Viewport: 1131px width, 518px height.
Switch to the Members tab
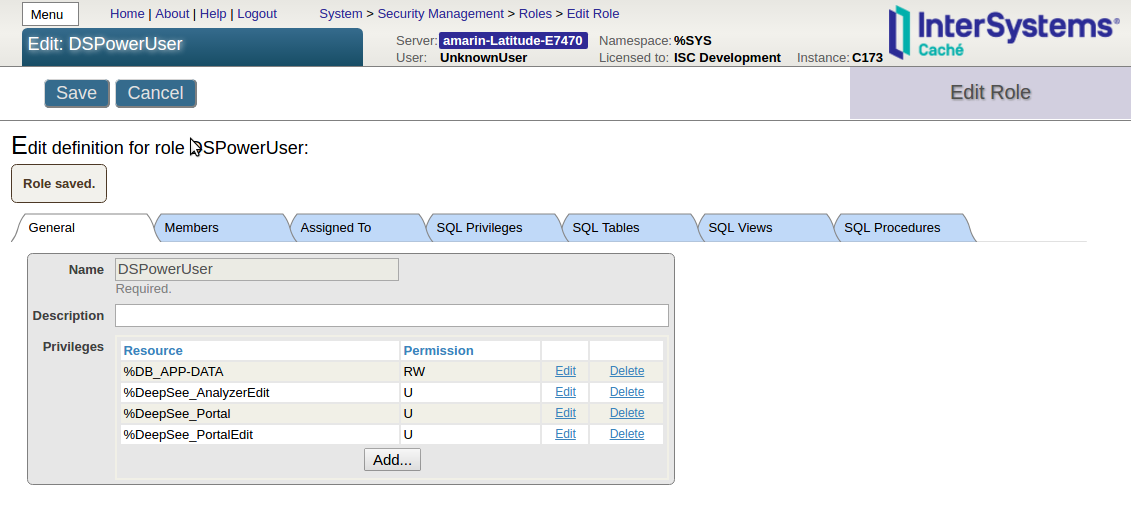(191, 228)
